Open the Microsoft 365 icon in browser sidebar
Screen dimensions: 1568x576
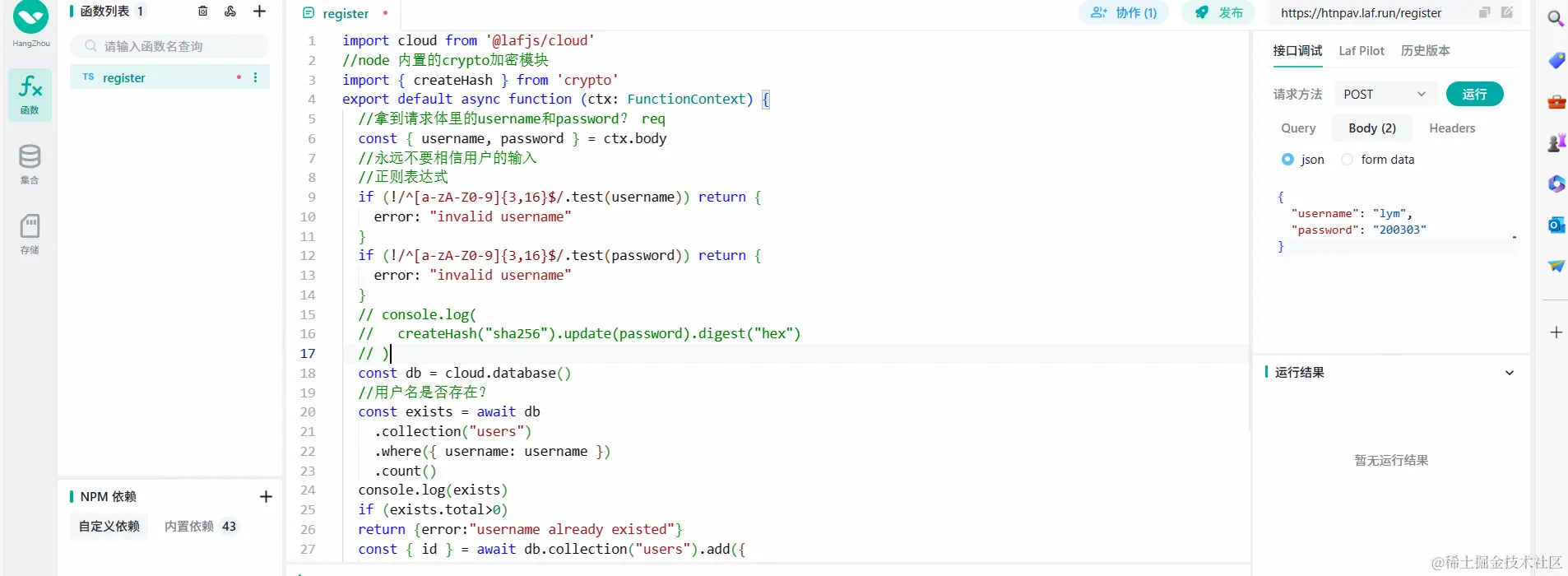coord(1556,183)
